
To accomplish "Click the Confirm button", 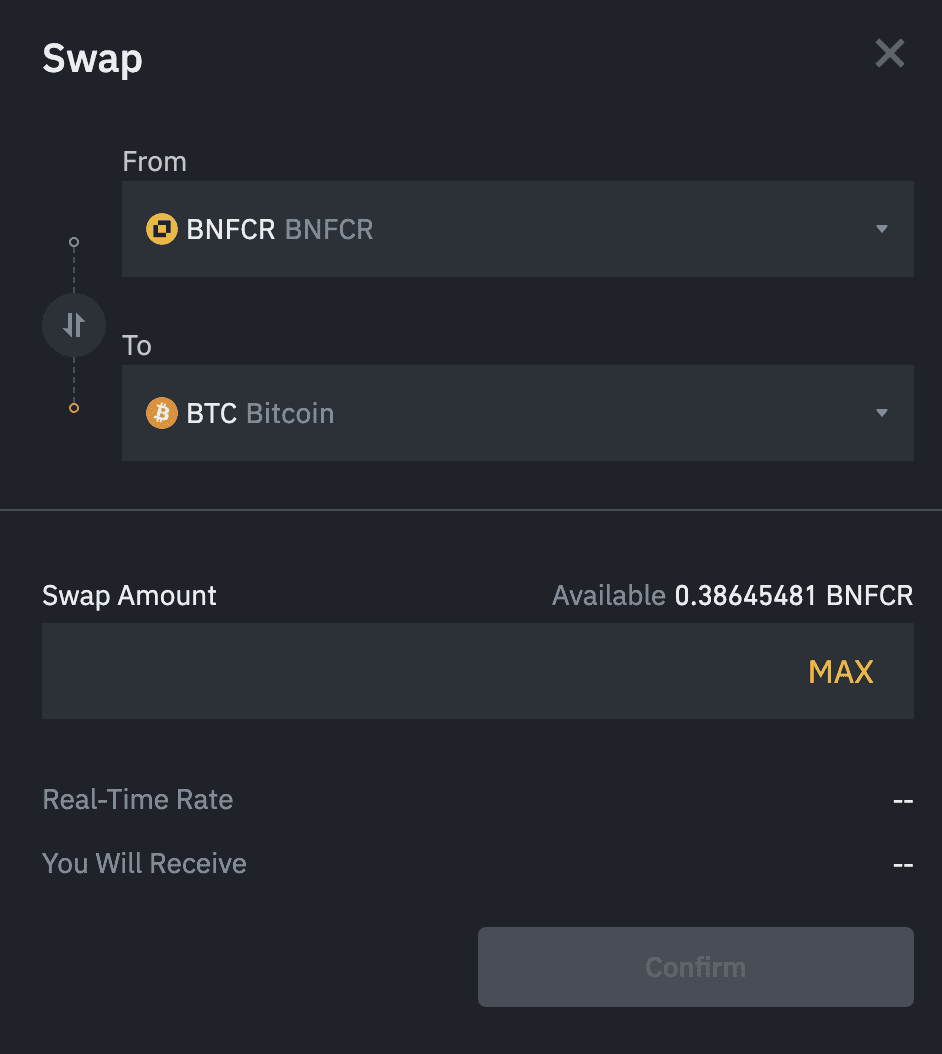I will pyautogui.click(x=696, y=967).
